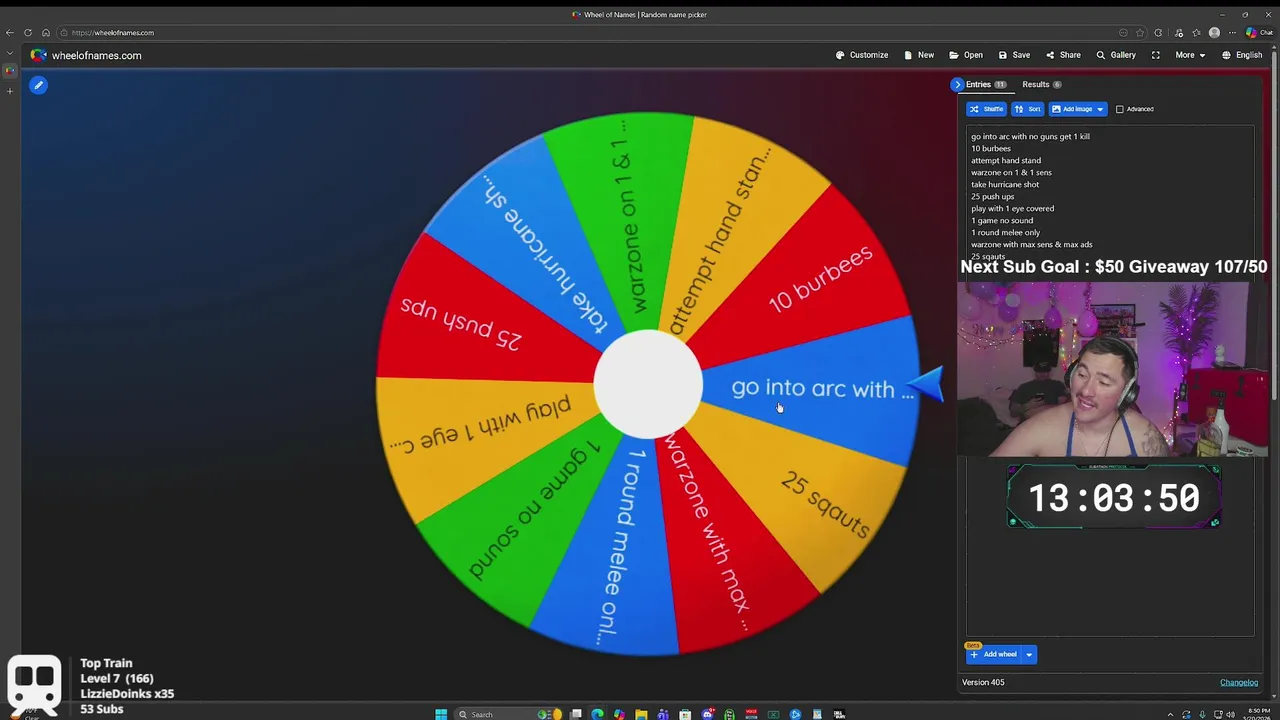Collapse the entries side panel with blue chevron

coord(957,84)
